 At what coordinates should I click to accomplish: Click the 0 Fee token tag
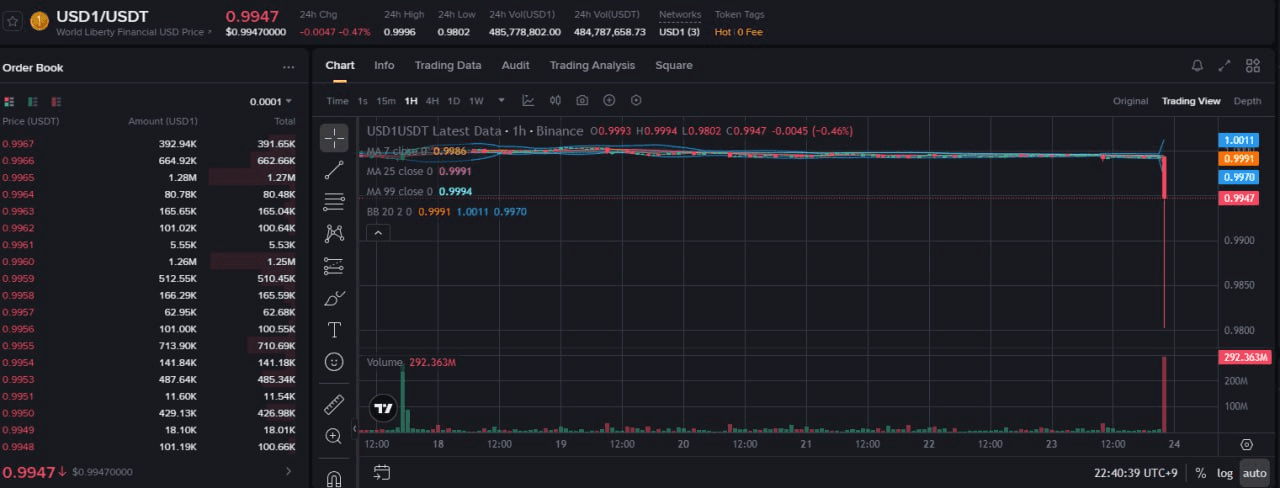tap(750, 32)
